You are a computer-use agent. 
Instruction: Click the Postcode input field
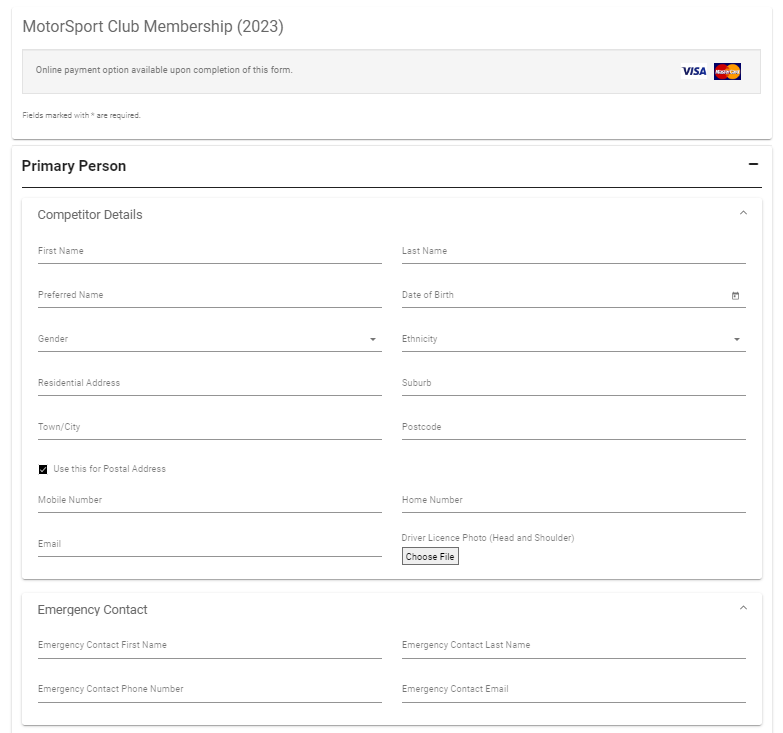point(573,428)
